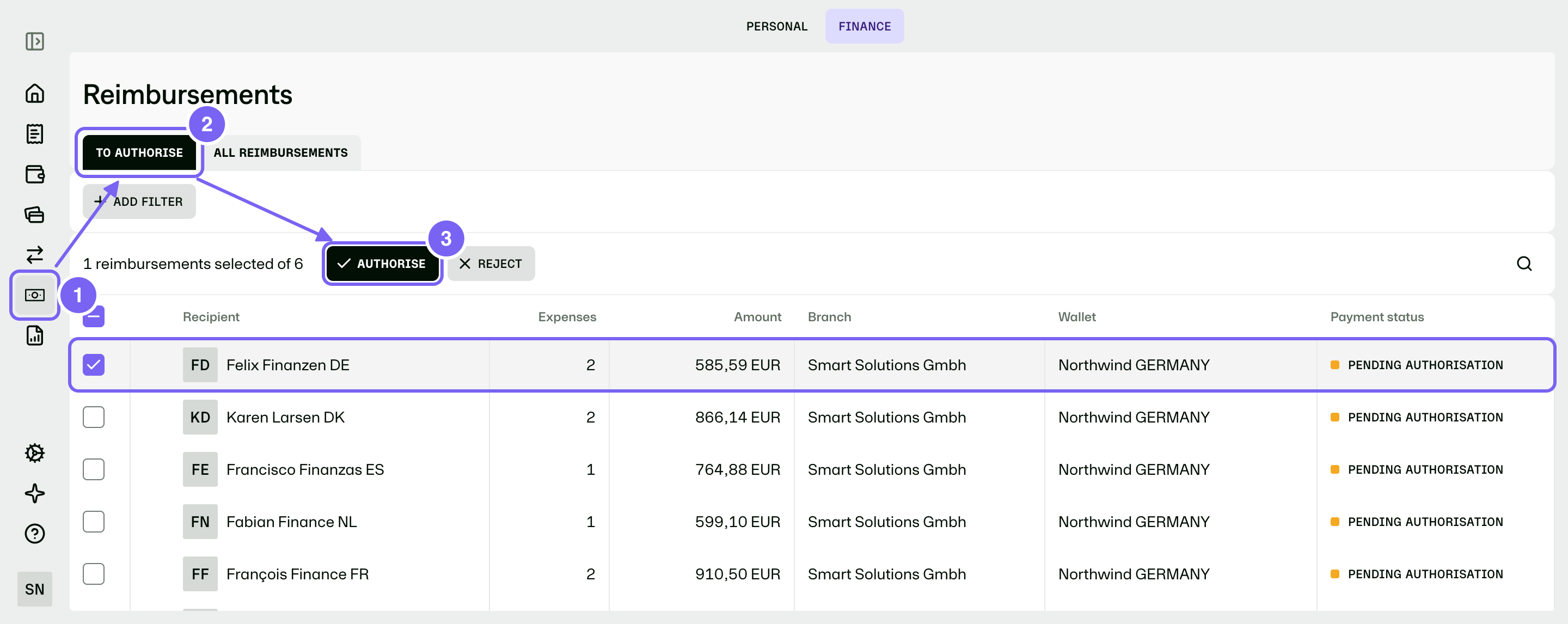The width and height of the screenshot is (1568, 624).
Task: Switch to the PERSONAL tab
Action: [777, 26]
